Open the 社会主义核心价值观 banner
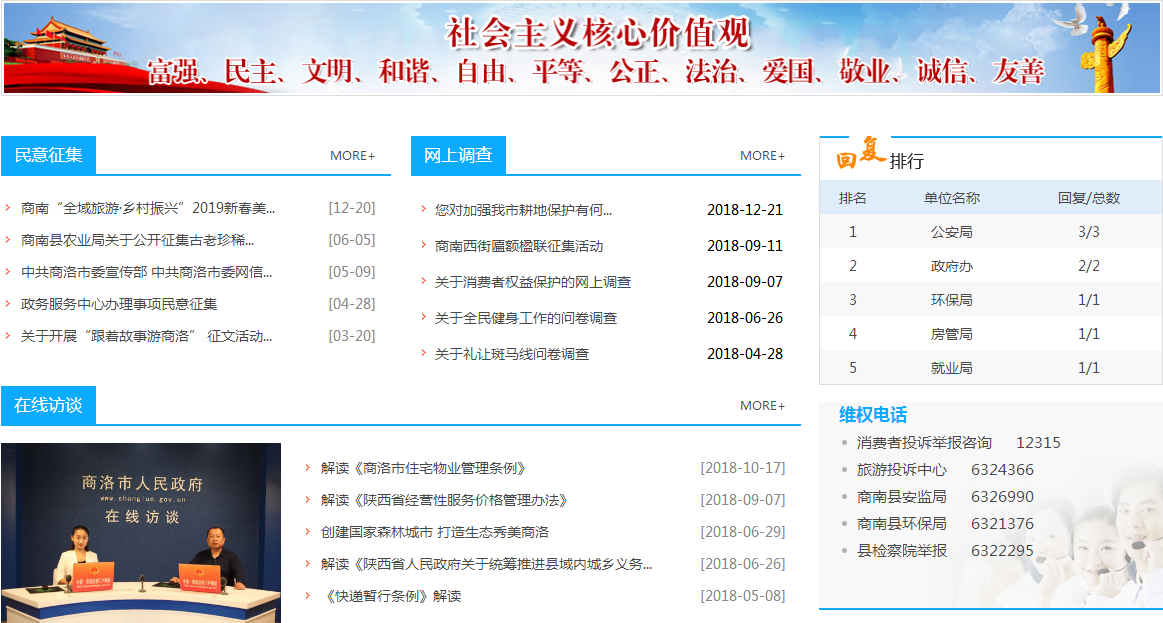The width and height of the screenshot is (1163, 623). pyautogui.click(x=582, y=48)
